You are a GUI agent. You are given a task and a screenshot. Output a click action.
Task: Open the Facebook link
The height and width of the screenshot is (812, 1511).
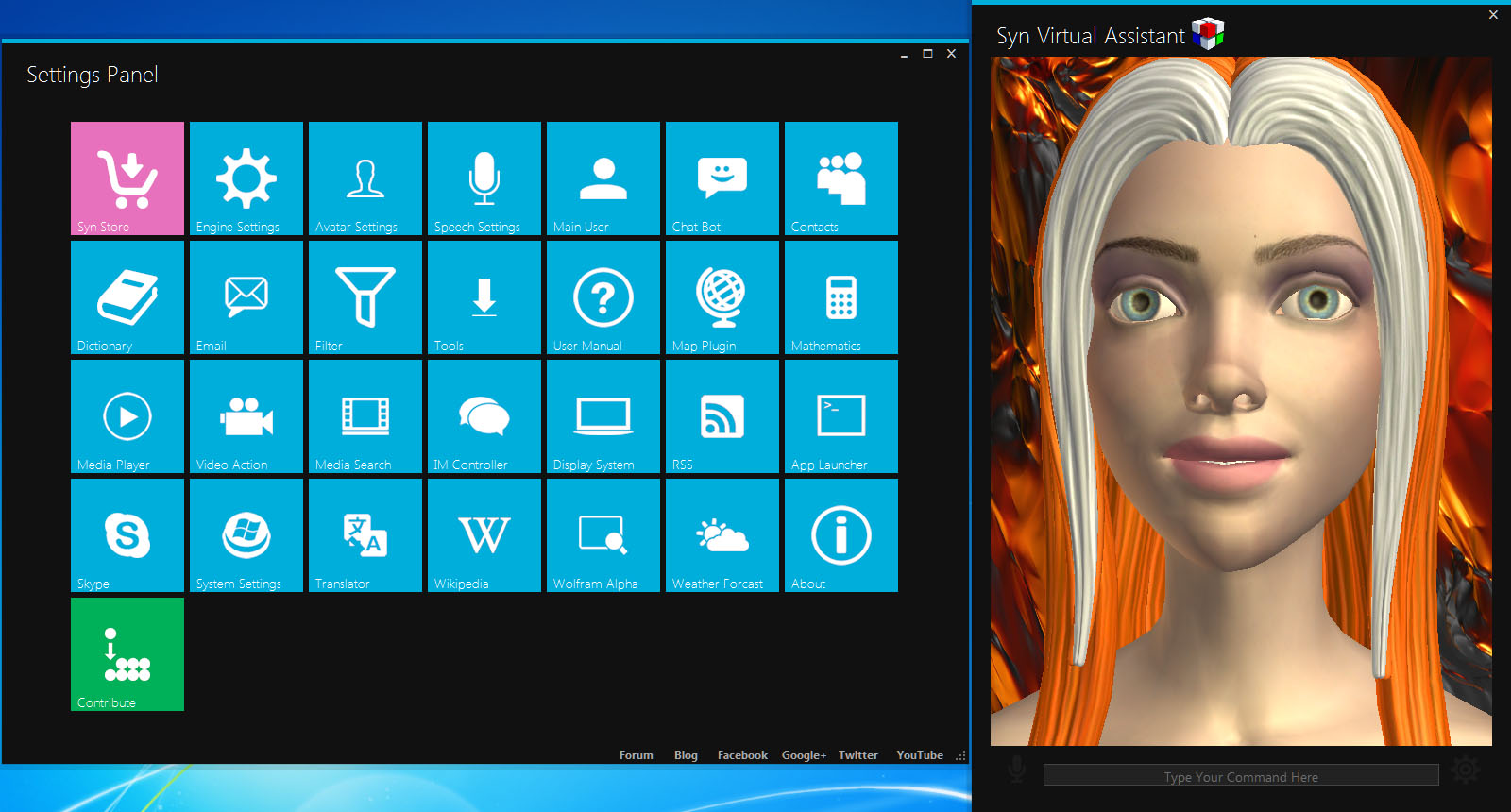click(x=742, y=755)
